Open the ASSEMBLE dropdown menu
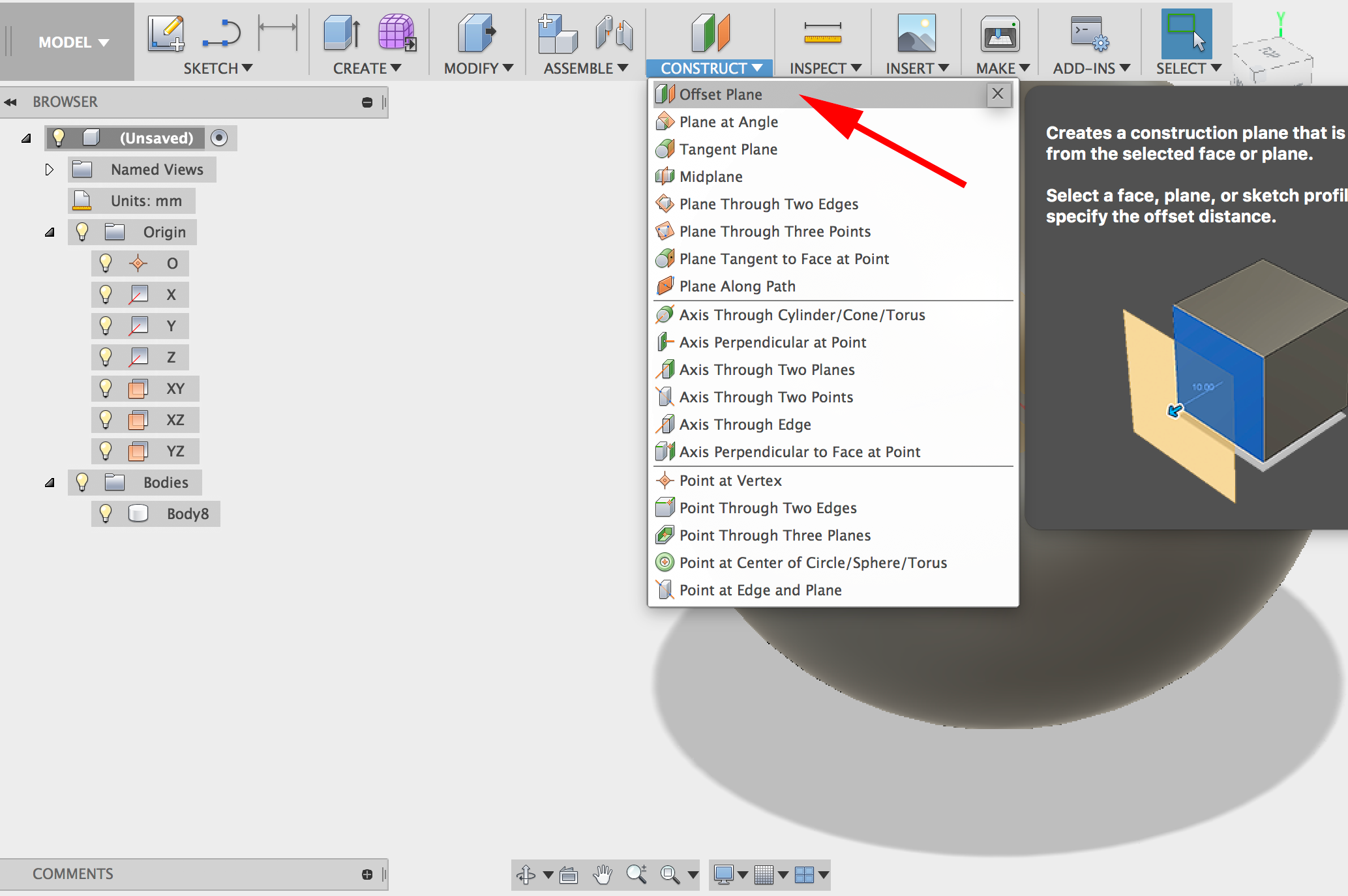Image resolution: width=1348 pixels, height=896 pixels. click(x=586, y=68)
